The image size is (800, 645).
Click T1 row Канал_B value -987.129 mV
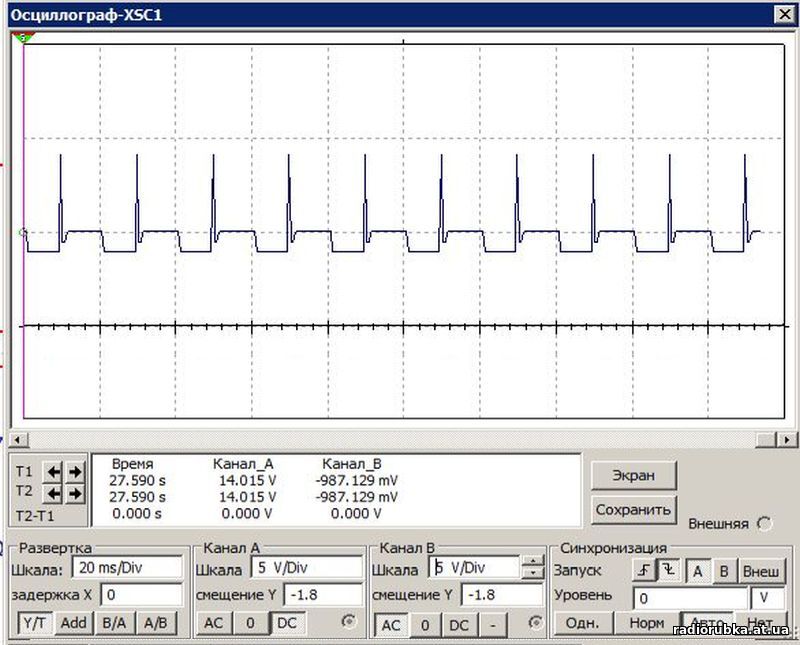[x=357, y=481]
